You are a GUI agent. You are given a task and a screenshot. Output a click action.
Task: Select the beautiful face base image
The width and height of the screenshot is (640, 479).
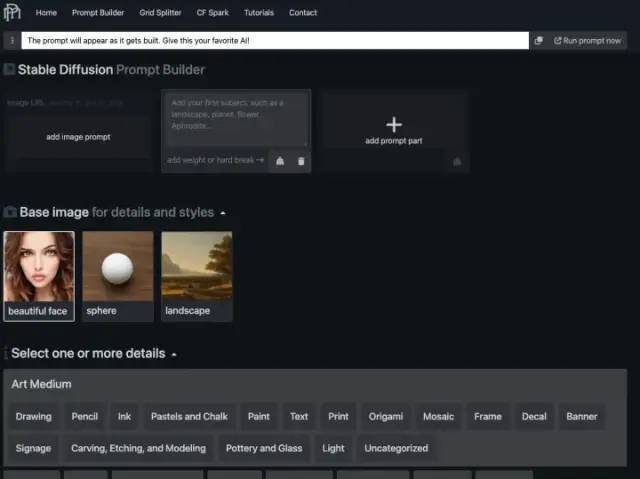pyautogui.click(x=39, y=276)
